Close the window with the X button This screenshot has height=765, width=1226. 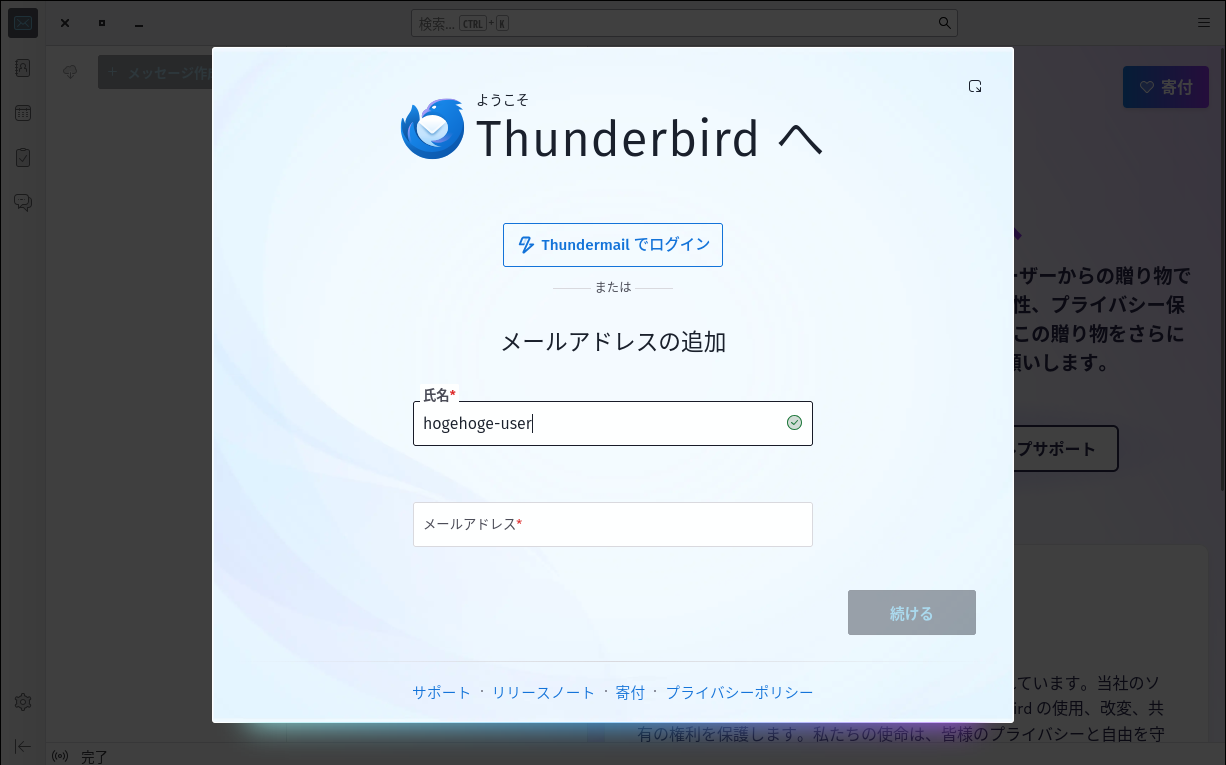tap(65, 23)
